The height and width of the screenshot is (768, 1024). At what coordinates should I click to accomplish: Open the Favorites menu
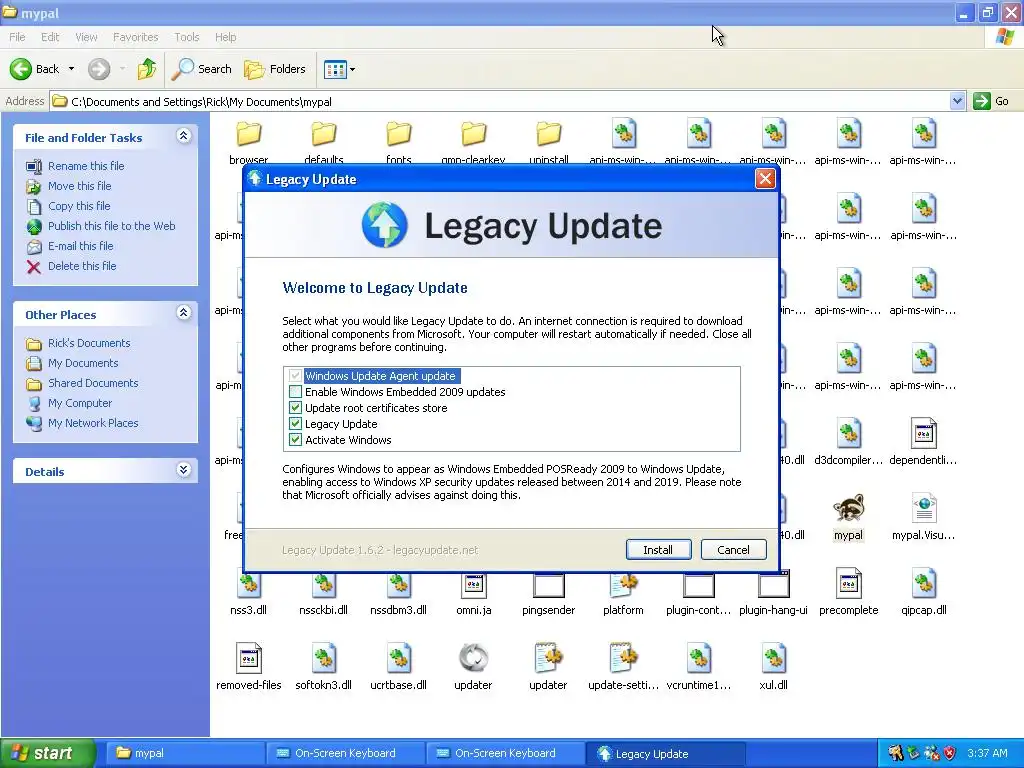135,37
